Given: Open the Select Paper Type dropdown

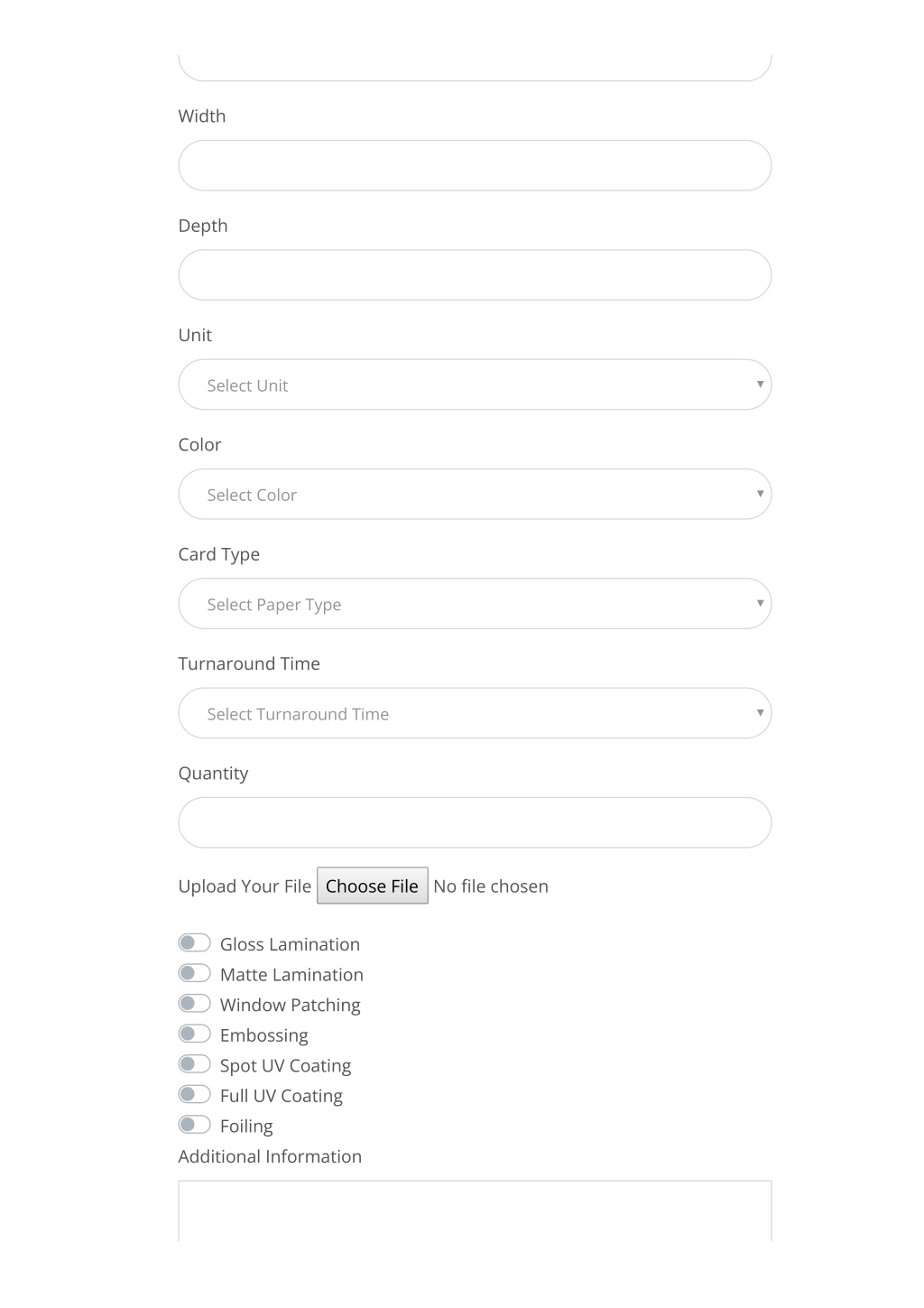Looking at the screenshot, I should click(x=475, y=604).
